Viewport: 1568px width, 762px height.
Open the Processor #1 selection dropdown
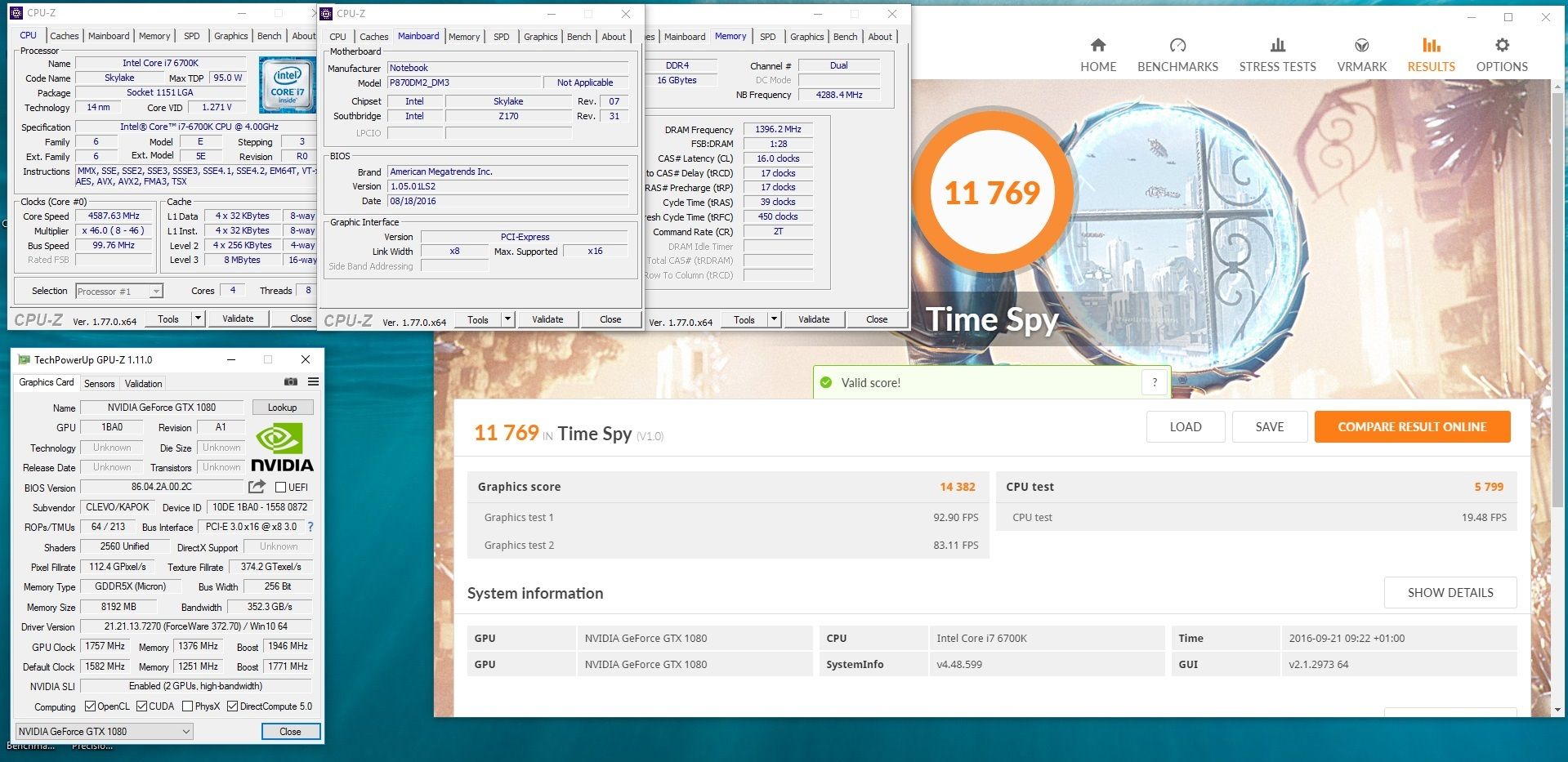pos(118,291)
